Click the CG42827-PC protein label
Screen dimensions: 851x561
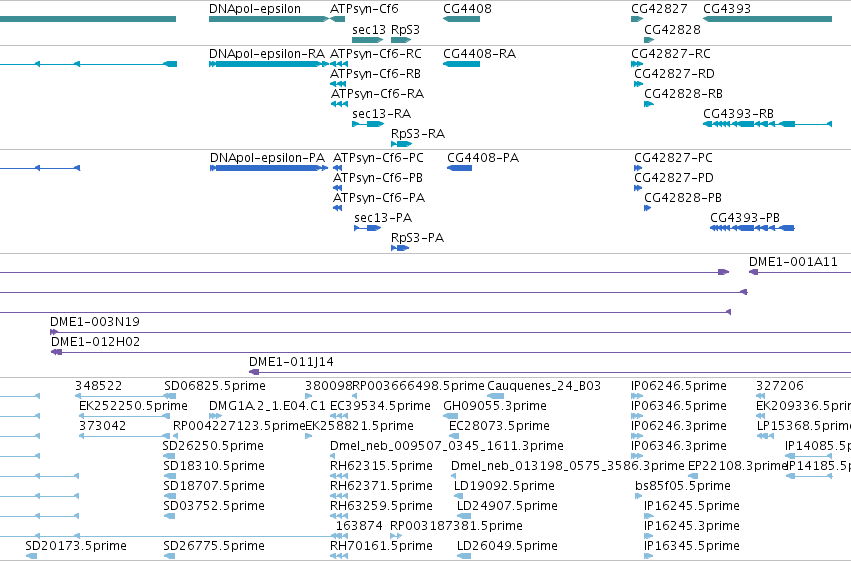673,158
